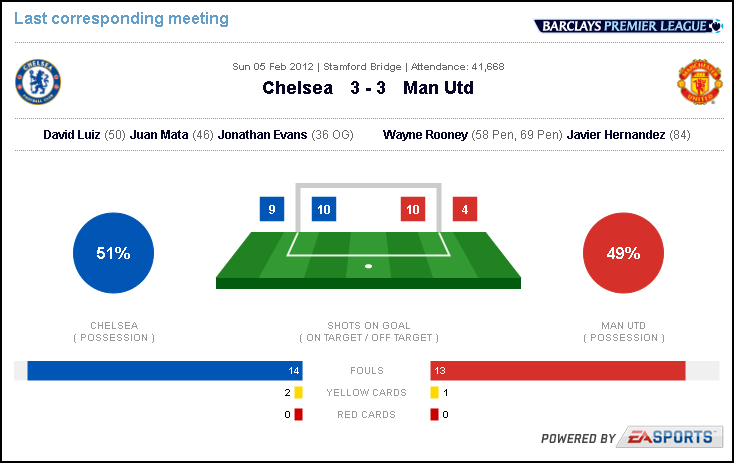Click Juan Mata's scorer name
Viewport: 734px width, 463px height.
point(159,135)
